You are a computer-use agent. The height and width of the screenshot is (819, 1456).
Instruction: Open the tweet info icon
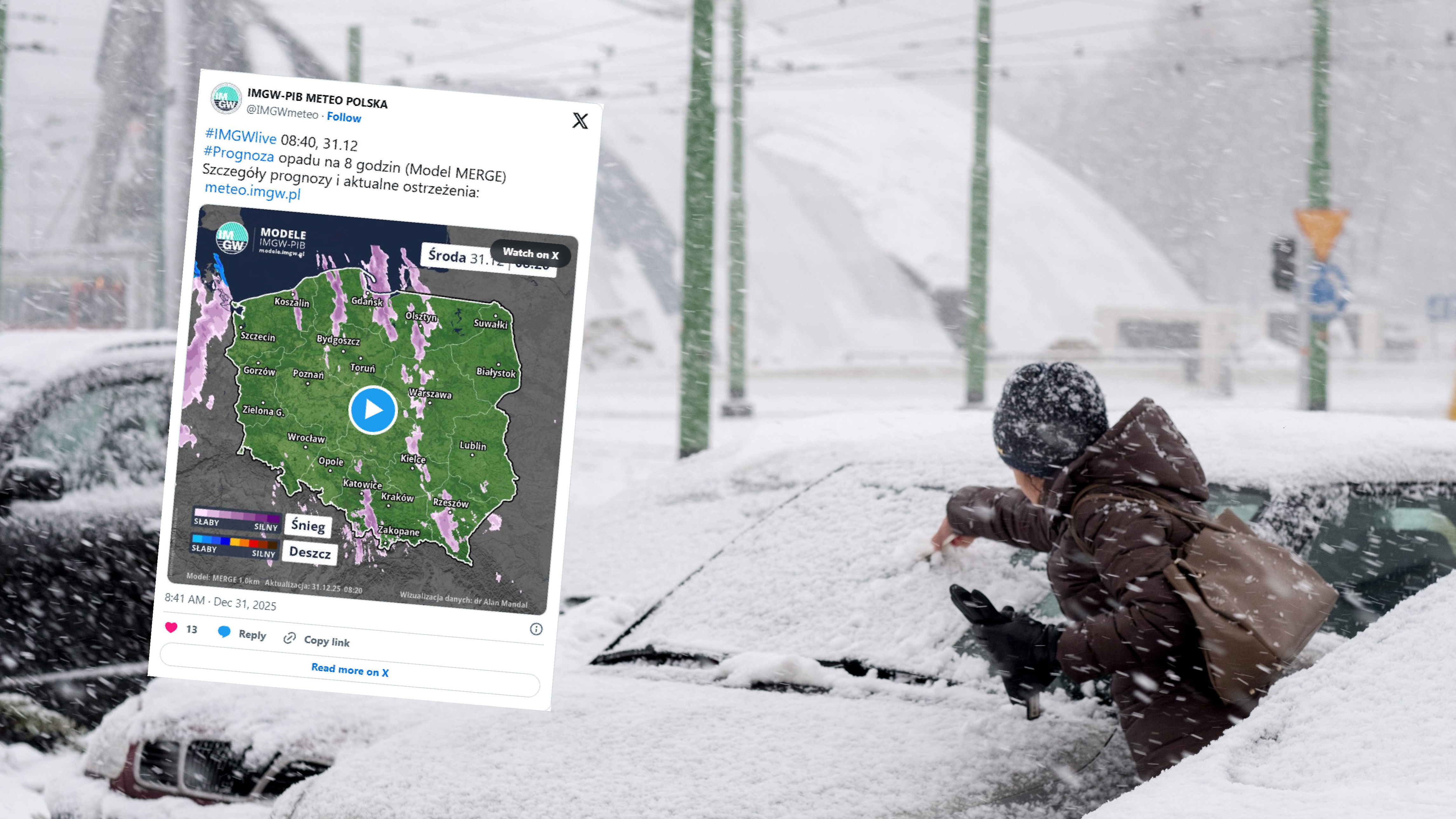pos(536,629)
